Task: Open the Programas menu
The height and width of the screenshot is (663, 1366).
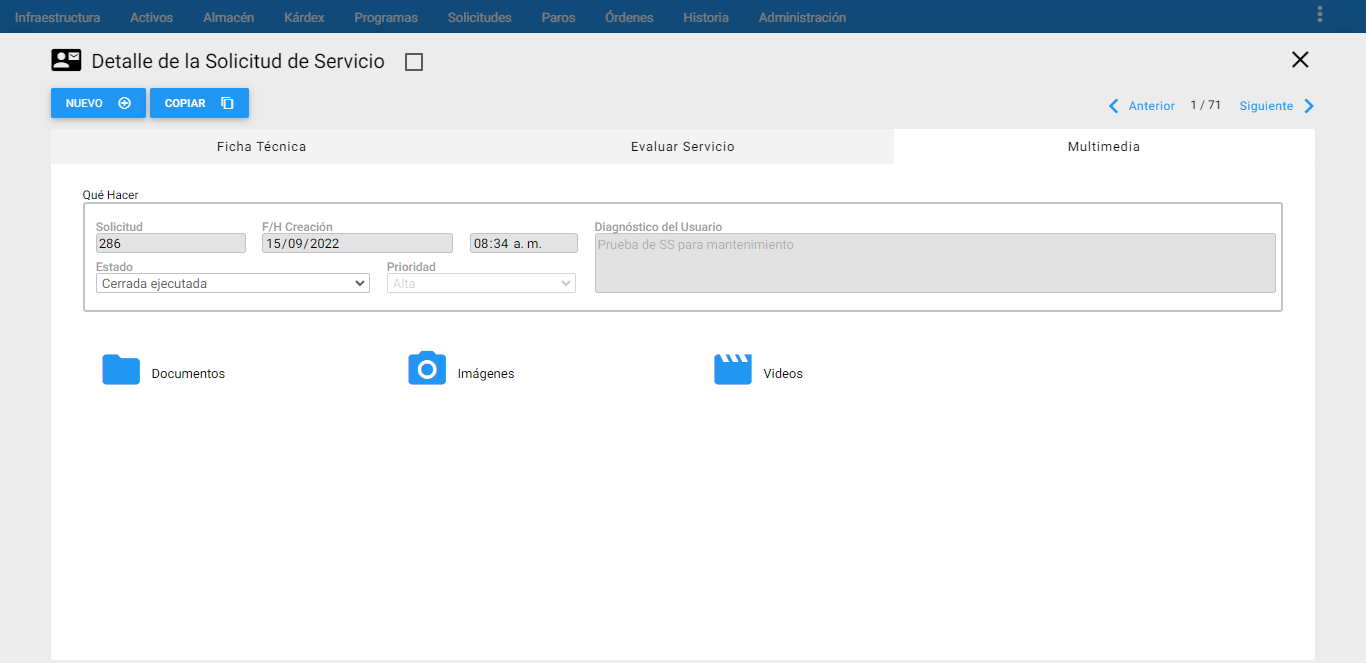Action: click(386, 17)
